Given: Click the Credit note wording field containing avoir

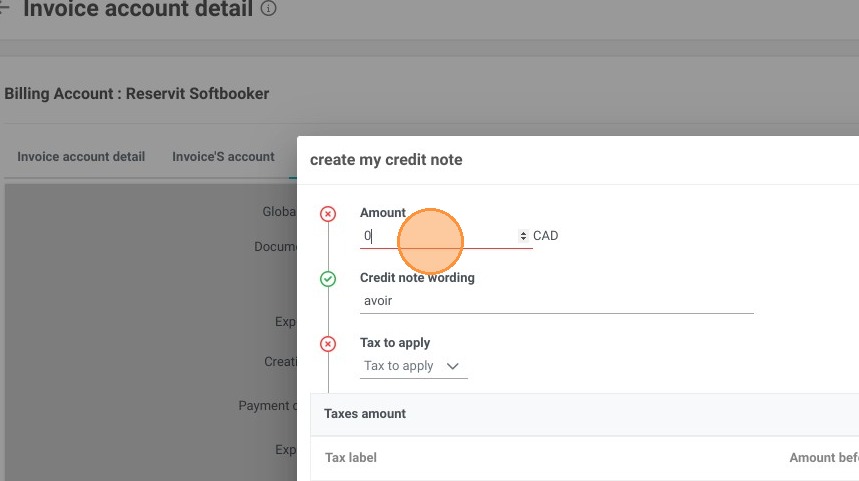Looking at the screenshot, I should coord(557,301).
